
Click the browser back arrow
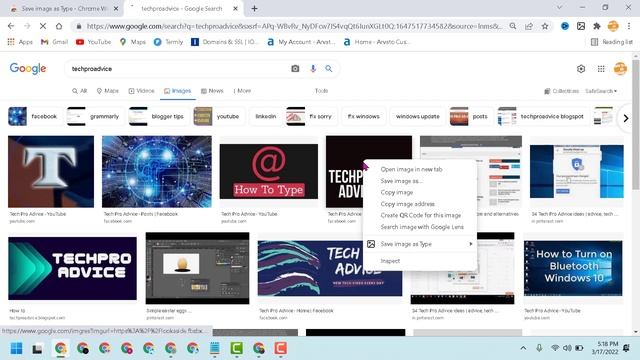[x=11, y=26]
